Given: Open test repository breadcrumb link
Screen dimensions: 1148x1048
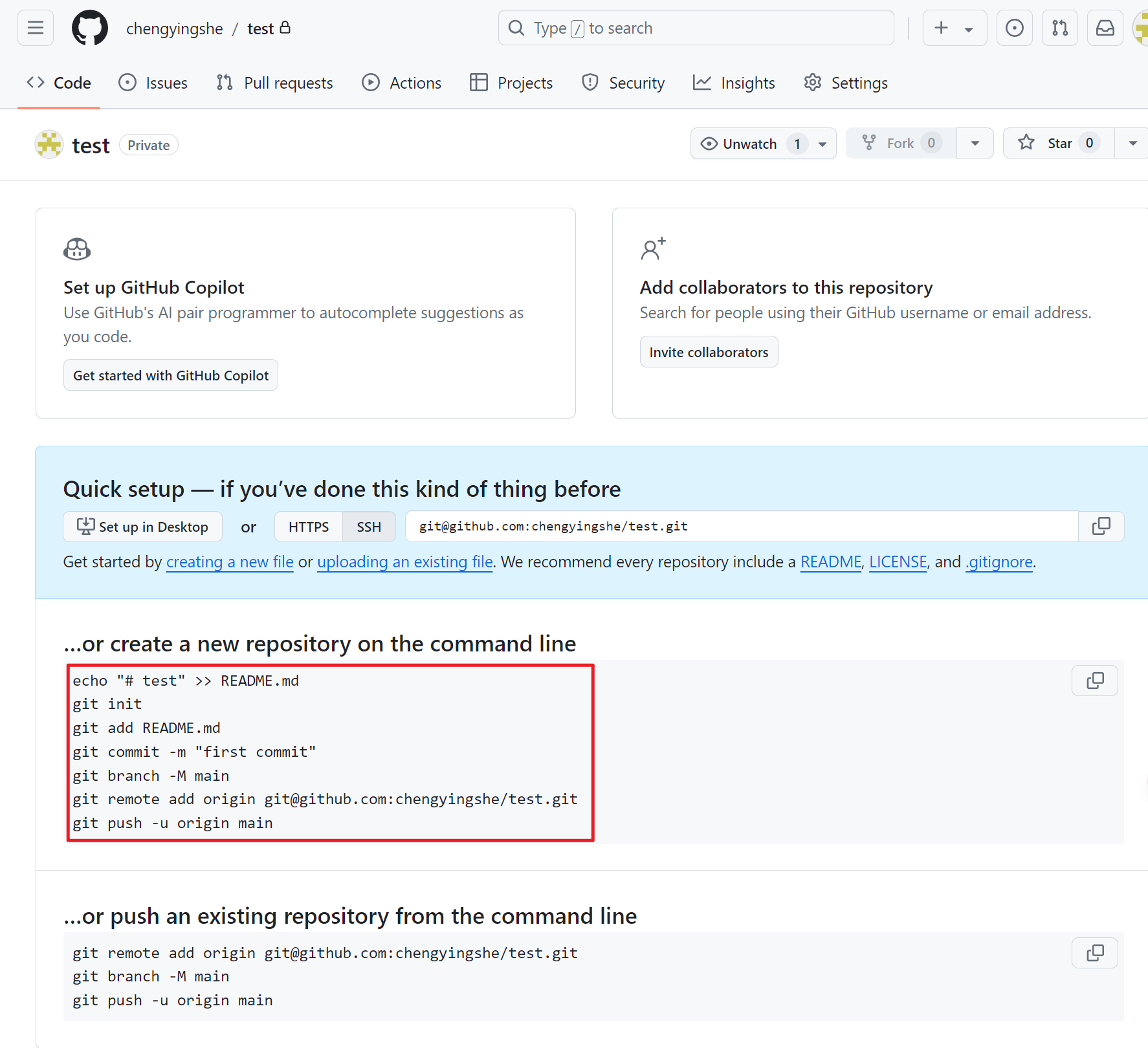Looking at the screenshot, I should 261,28.
